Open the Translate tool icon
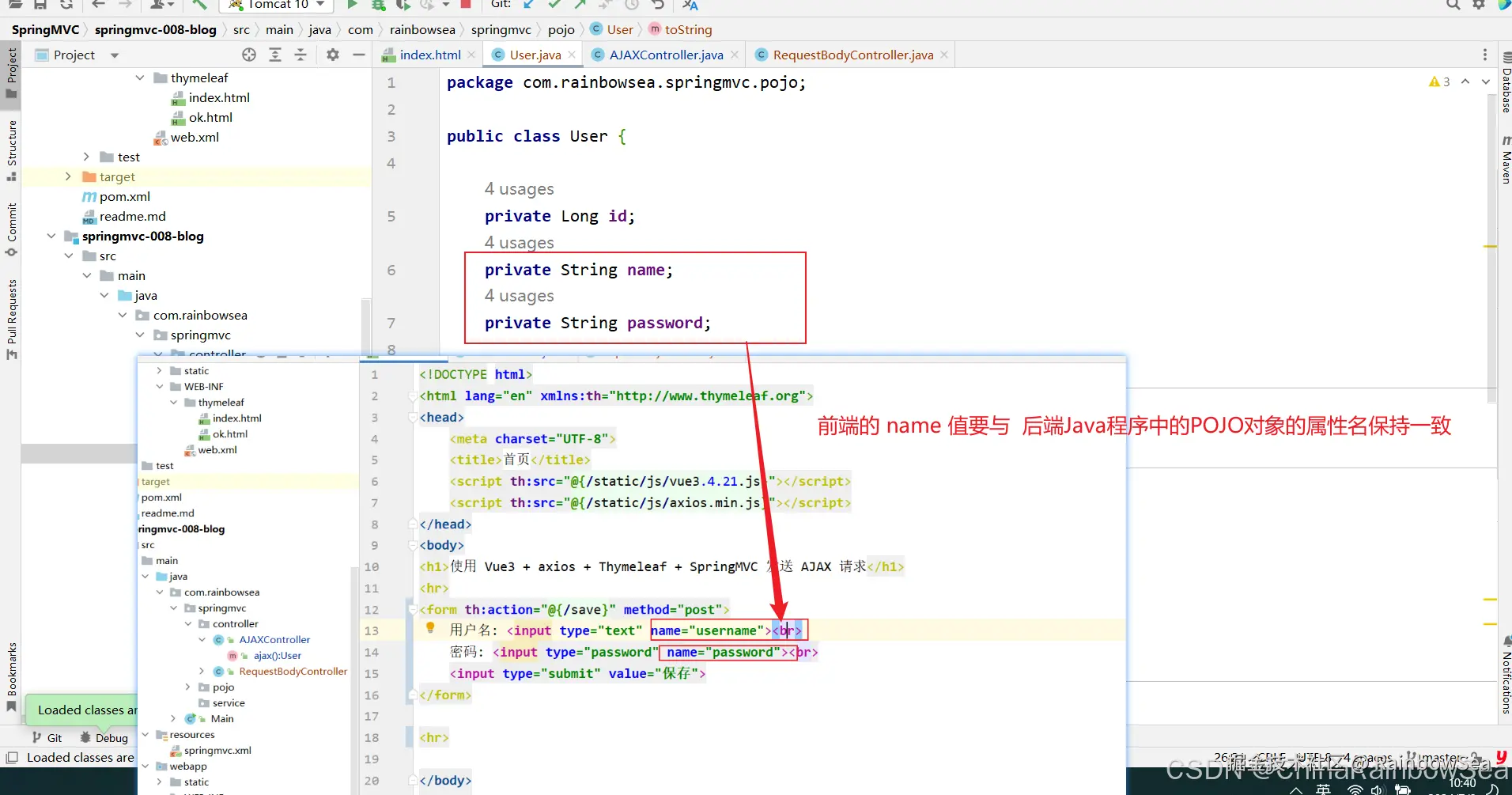Image resolution: width=1512 pixels, height=795 pixels. coord(690,5)
